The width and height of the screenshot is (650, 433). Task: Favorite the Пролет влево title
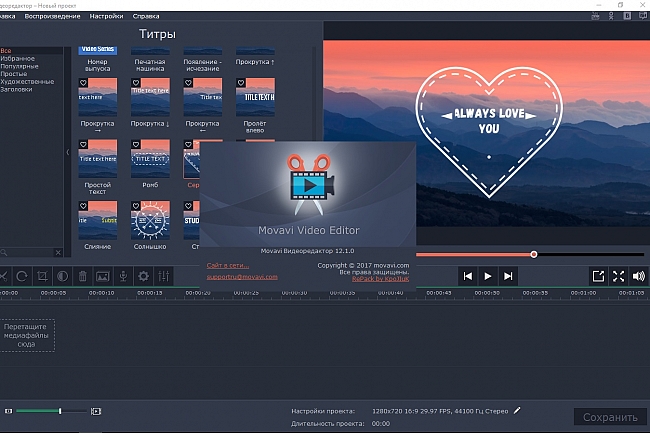241,83
